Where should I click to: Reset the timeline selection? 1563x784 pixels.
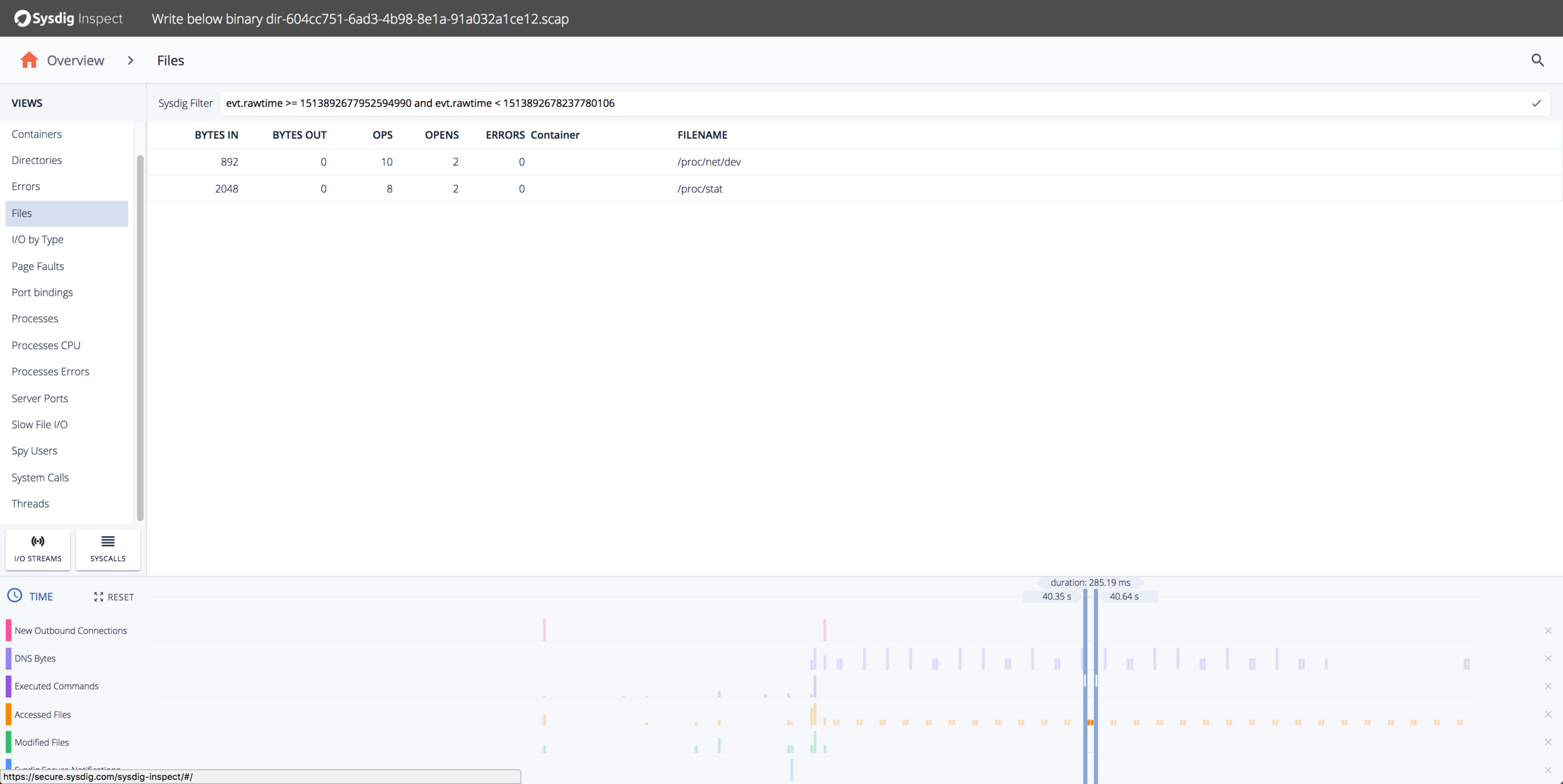coord(114,597)
